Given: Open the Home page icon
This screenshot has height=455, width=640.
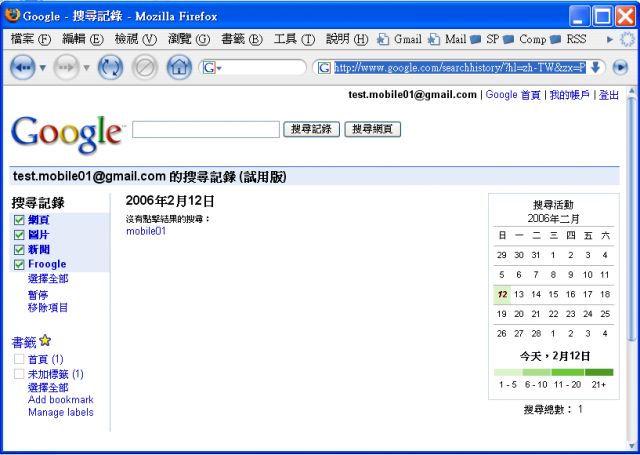Looking at the screenshot, I should [179, 67].
